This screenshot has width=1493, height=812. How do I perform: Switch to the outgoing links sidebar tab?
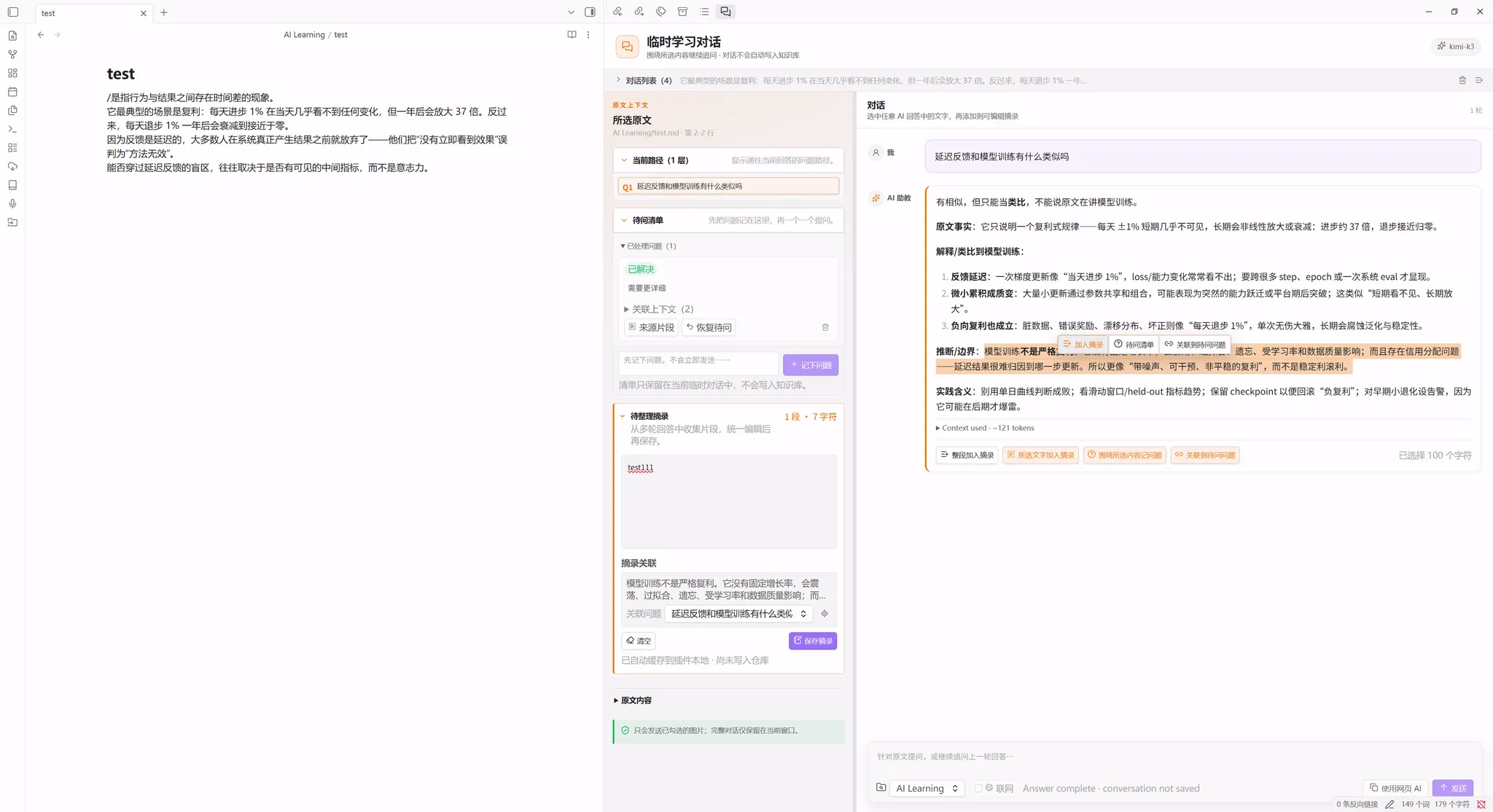point(639,12)
